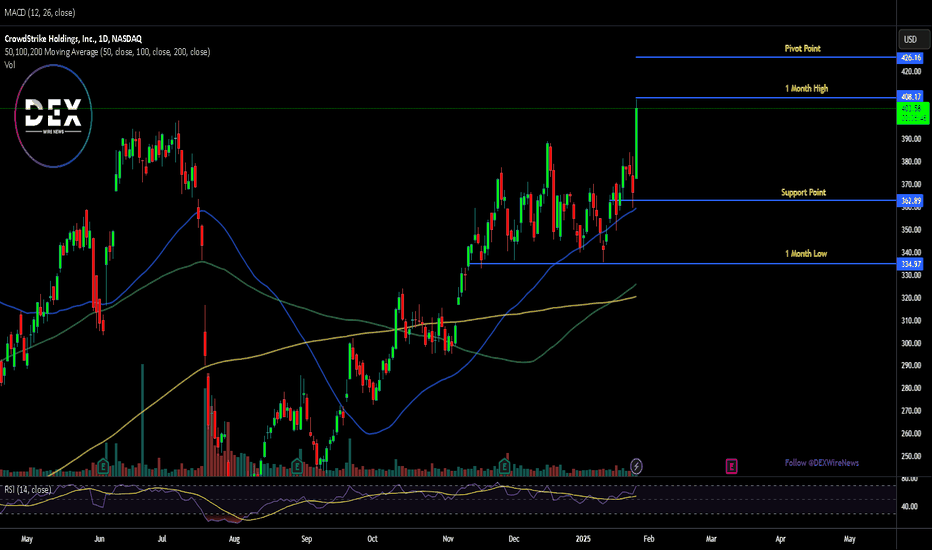Select the 426.16 price tag
The width and height of the screenshot is (932, 550).
click(x=911, y=58)
